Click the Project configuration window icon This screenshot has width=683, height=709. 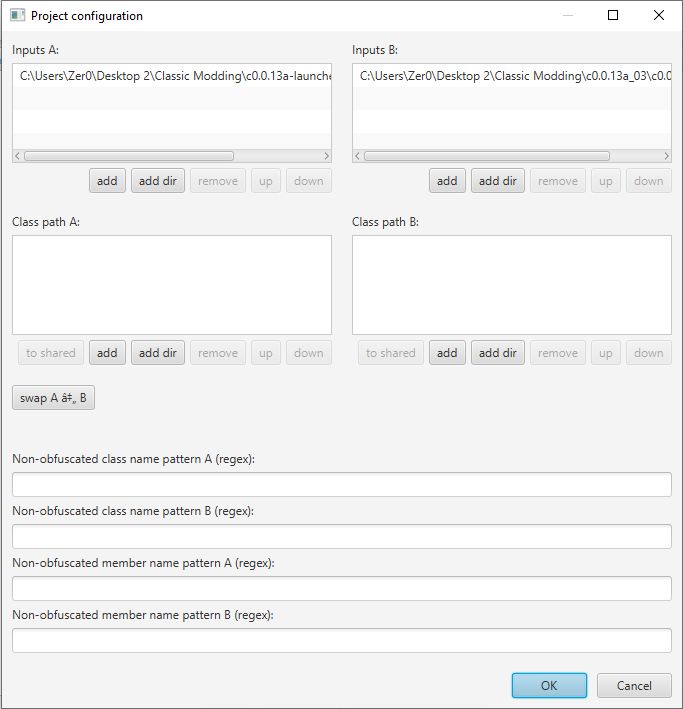[x=17, y=16]
